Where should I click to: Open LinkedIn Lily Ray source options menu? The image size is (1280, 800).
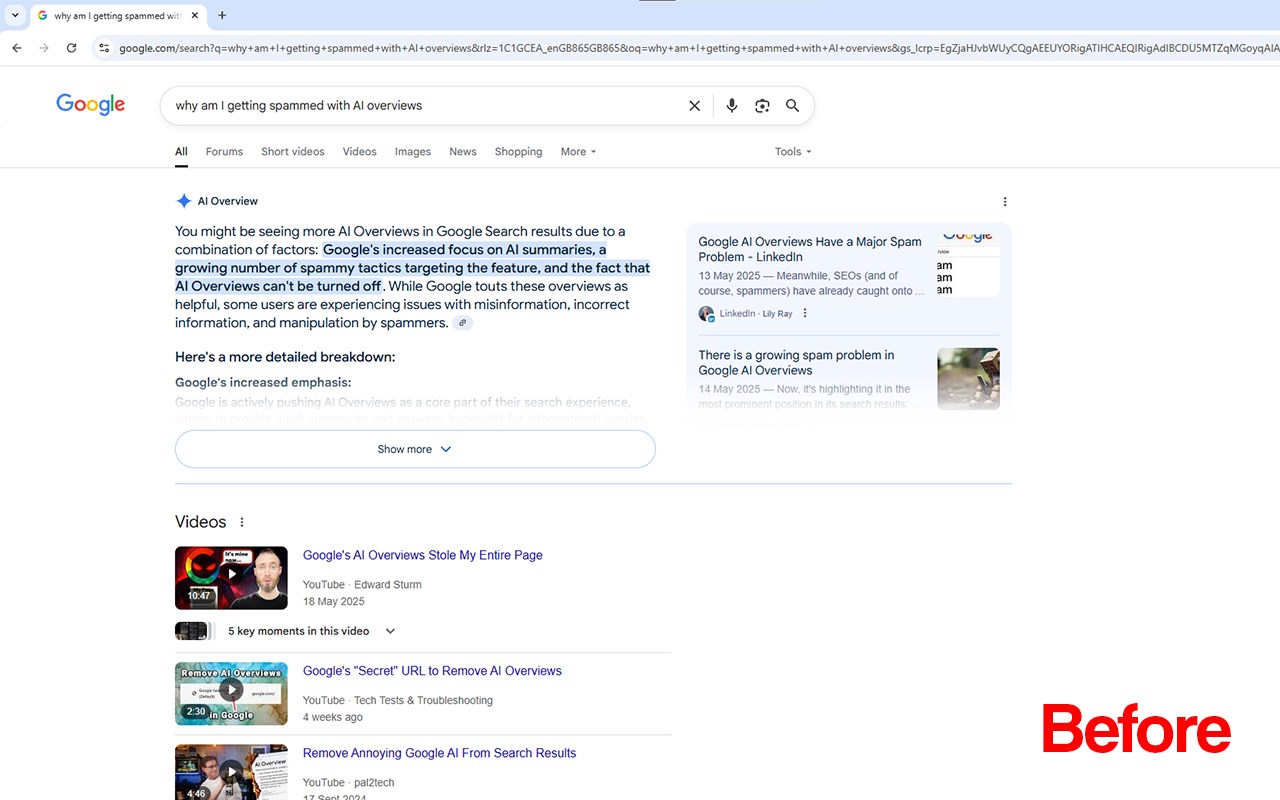805,313
